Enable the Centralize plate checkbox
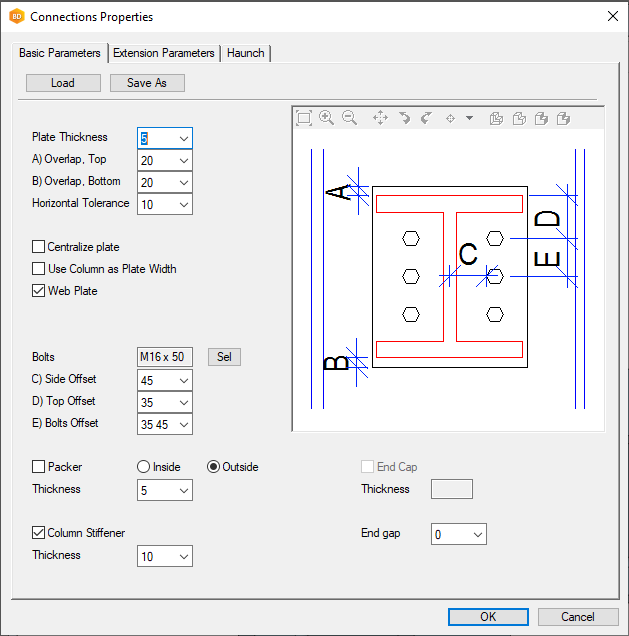The width and height of the screenshot is (629, 636). pos(39,247)
